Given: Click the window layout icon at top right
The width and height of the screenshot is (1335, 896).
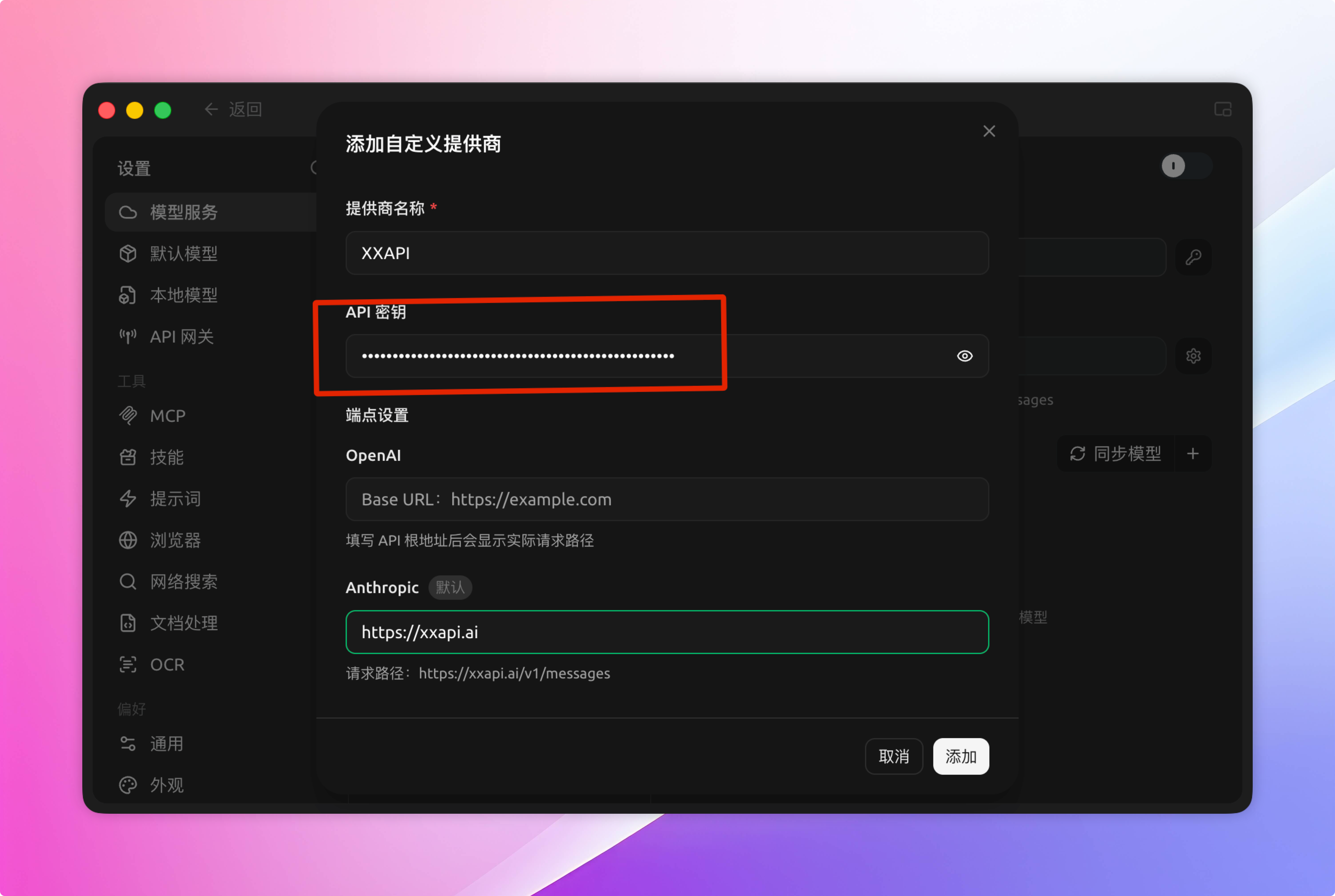Looking at the screenshot, I should [x=1223, y=109].
